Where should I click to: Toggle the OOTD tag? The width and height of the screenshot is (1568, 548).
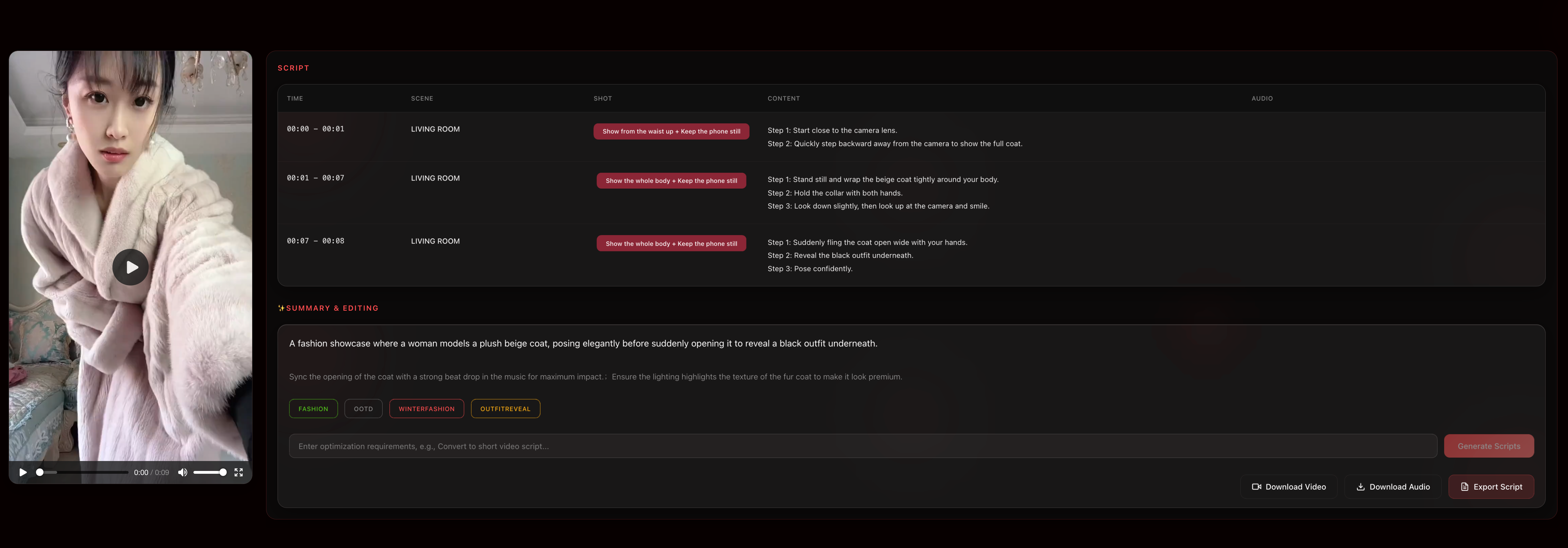coord(363,409)
